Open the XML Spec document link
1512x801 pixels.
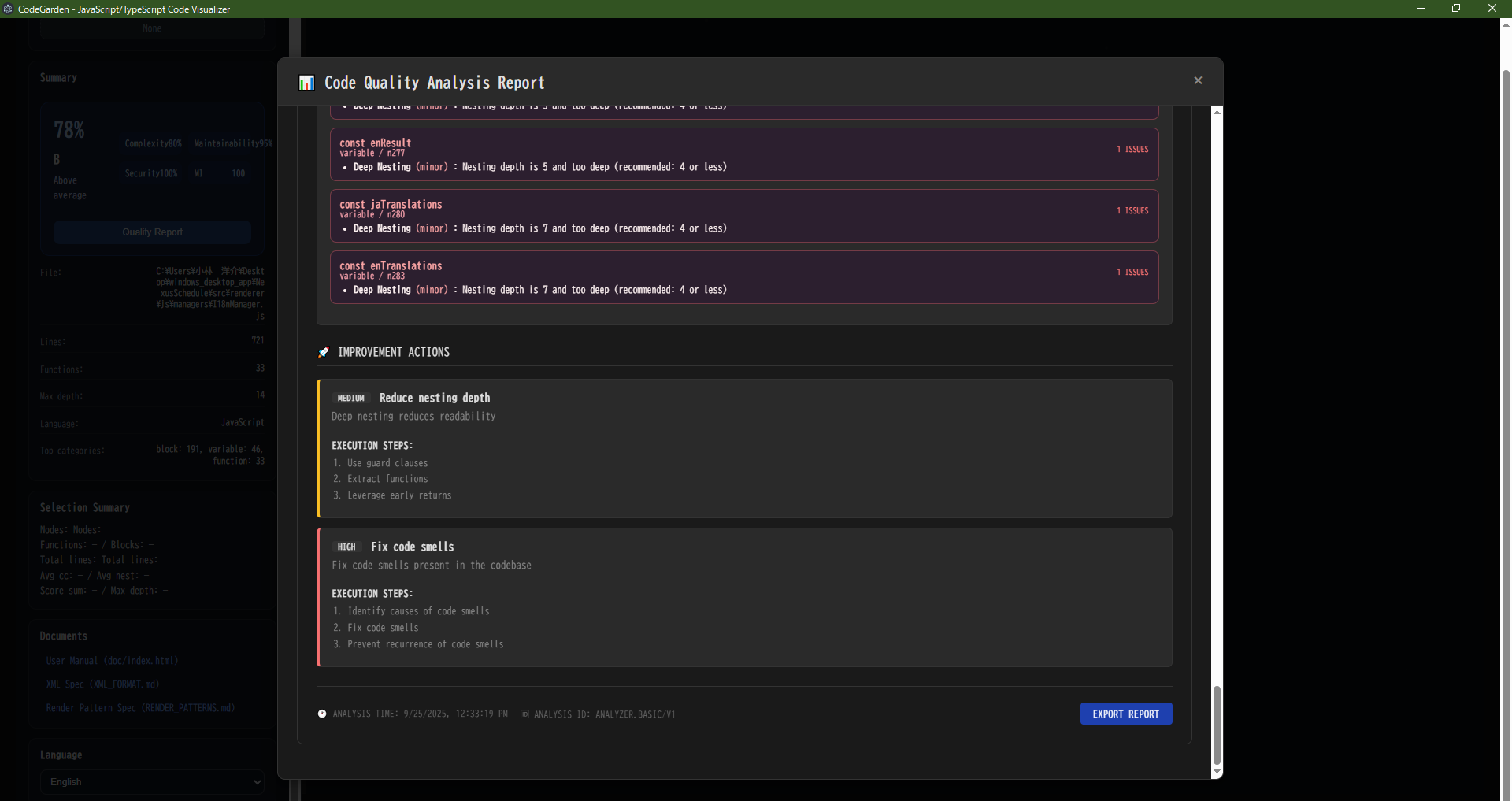coord(102,684)
